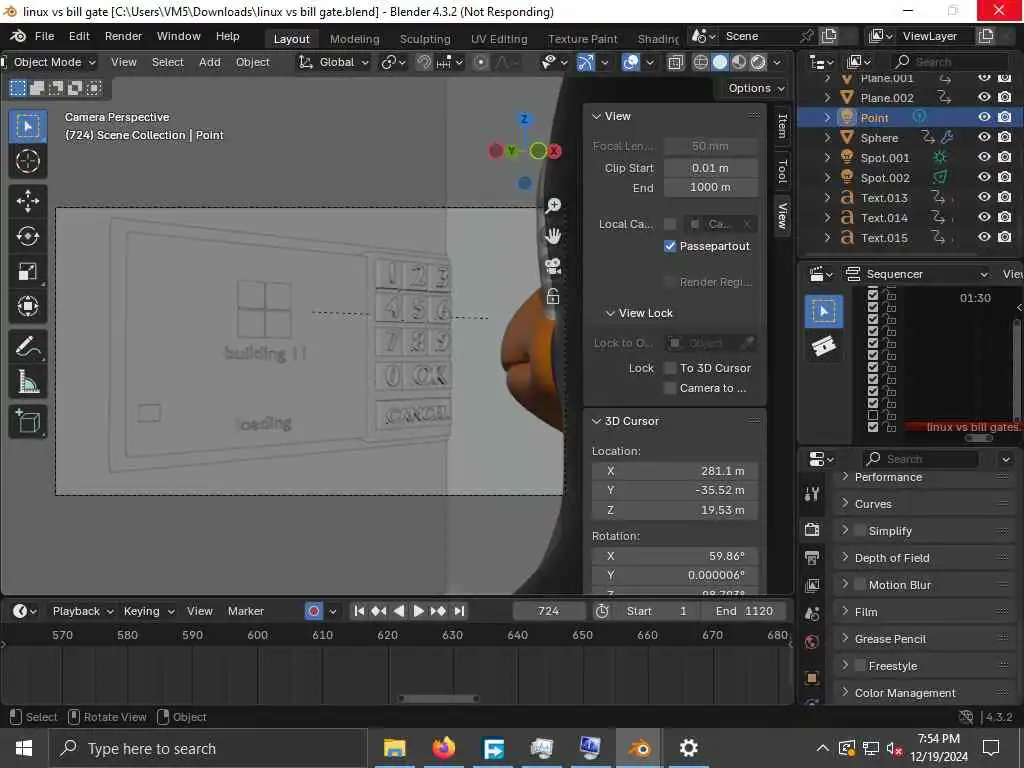Switch to the Modeling workspace tab
Image resolution: width=1024 pixels, height=768 pixels.
pyautogui.click(x=354, y=39)
